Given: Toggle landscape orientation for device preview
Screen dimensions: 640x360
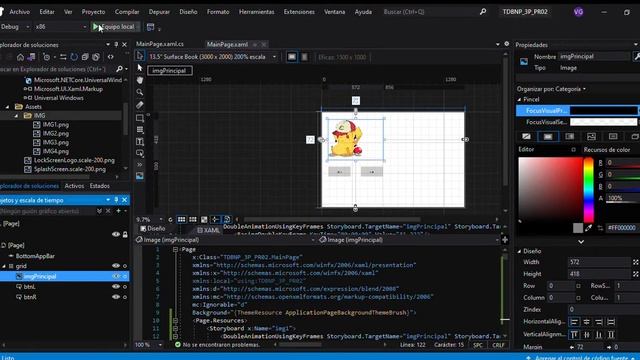Looking at the screenshot, I should pyautogui.click(x=292, y=57).
